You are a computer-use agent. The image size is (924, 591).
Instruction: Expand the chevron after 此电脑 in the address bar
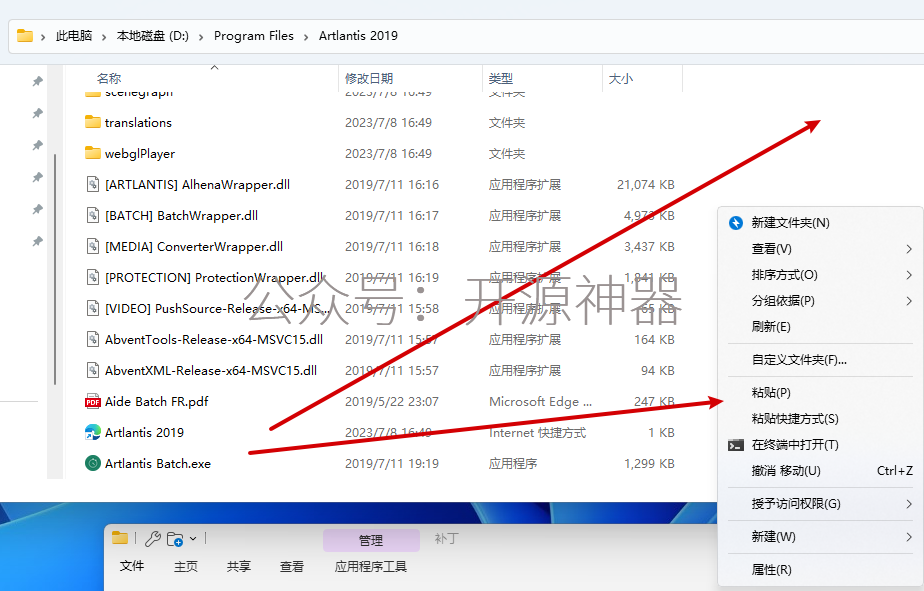[104, 37]
